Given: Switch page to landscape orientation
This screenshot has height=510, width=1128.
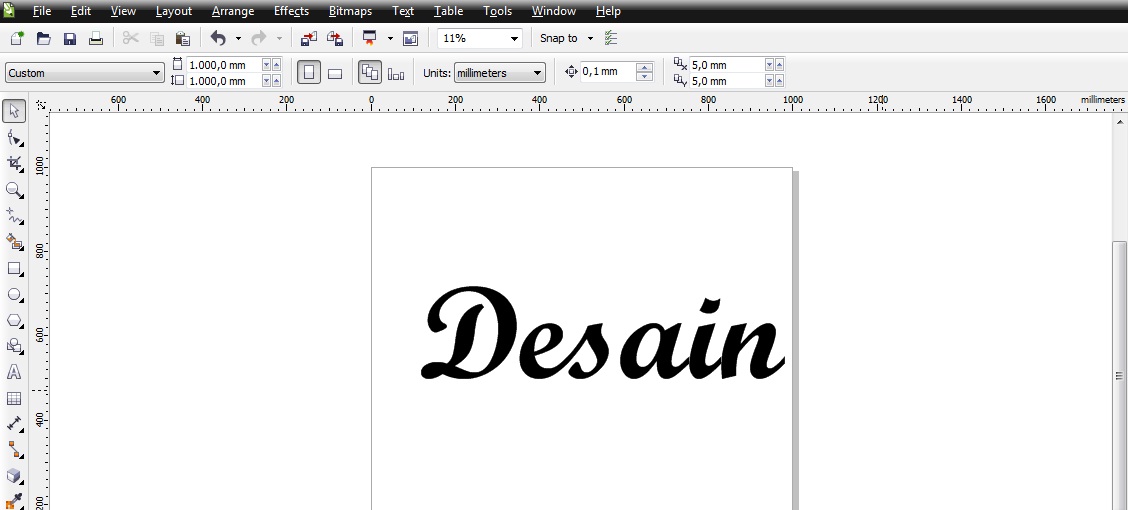Looking at the screenshot, I should click(335, 73).
